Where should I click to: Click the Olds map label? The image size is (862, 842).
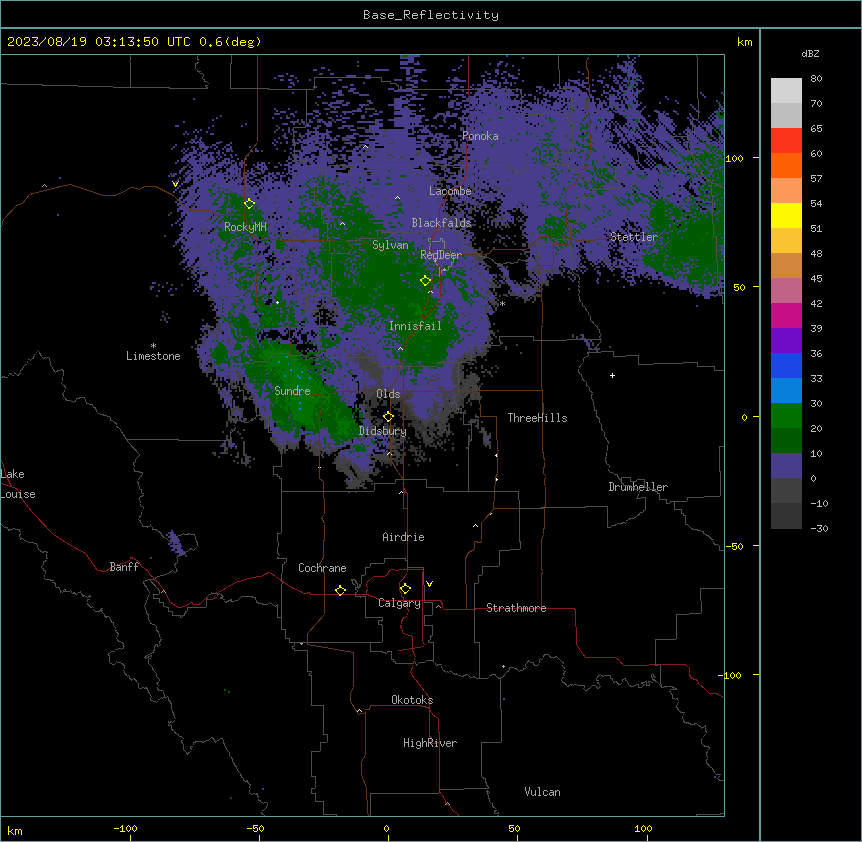pos(388,394)
